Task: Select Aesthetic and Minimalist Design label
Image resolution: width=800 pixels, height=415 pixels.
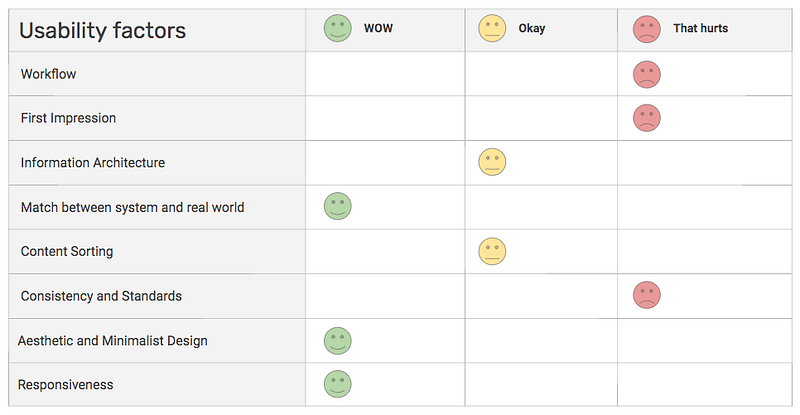Action: click(x=113, y=340)
